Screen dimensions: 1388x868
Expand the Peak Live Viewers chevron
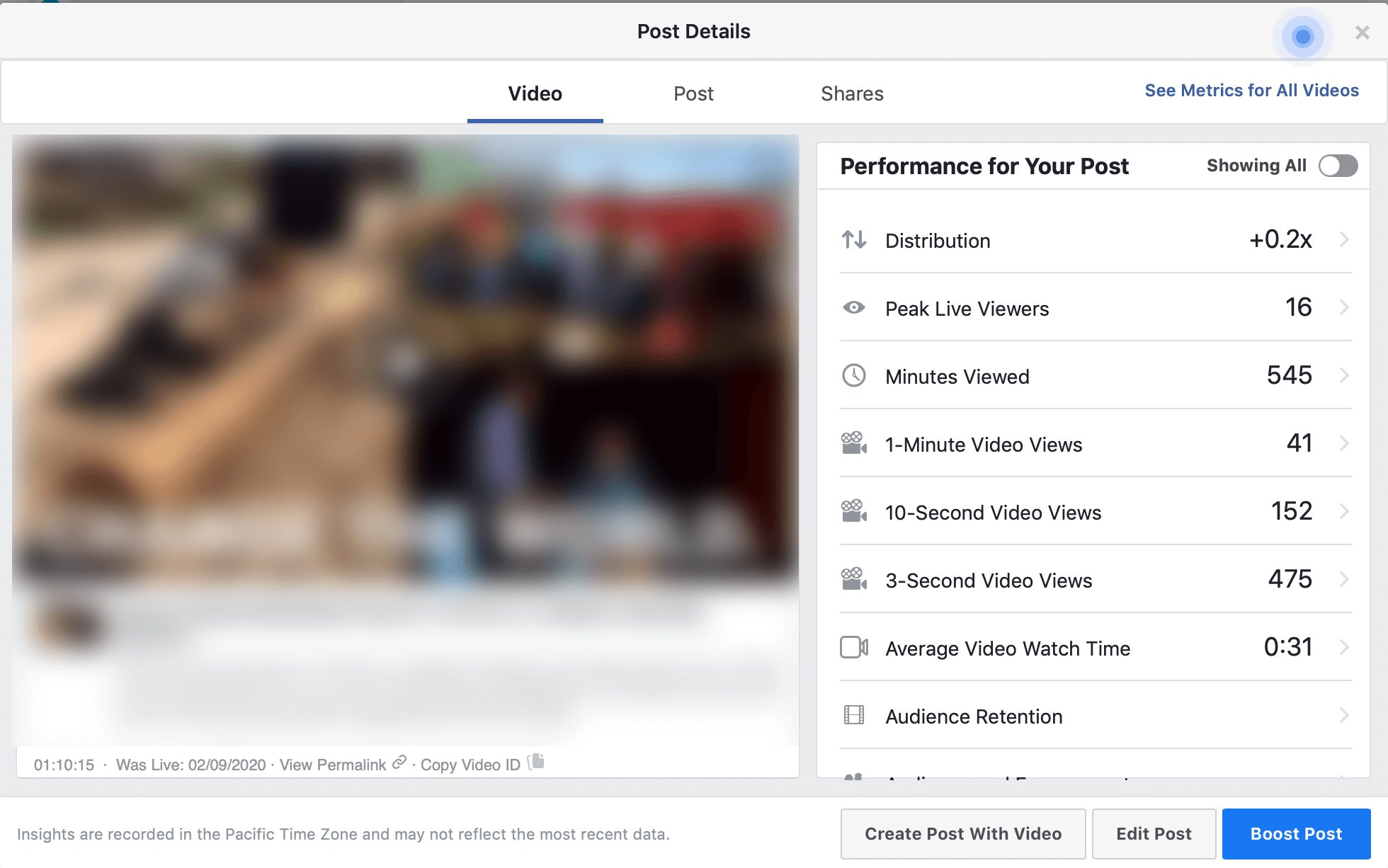point(1344,308)
